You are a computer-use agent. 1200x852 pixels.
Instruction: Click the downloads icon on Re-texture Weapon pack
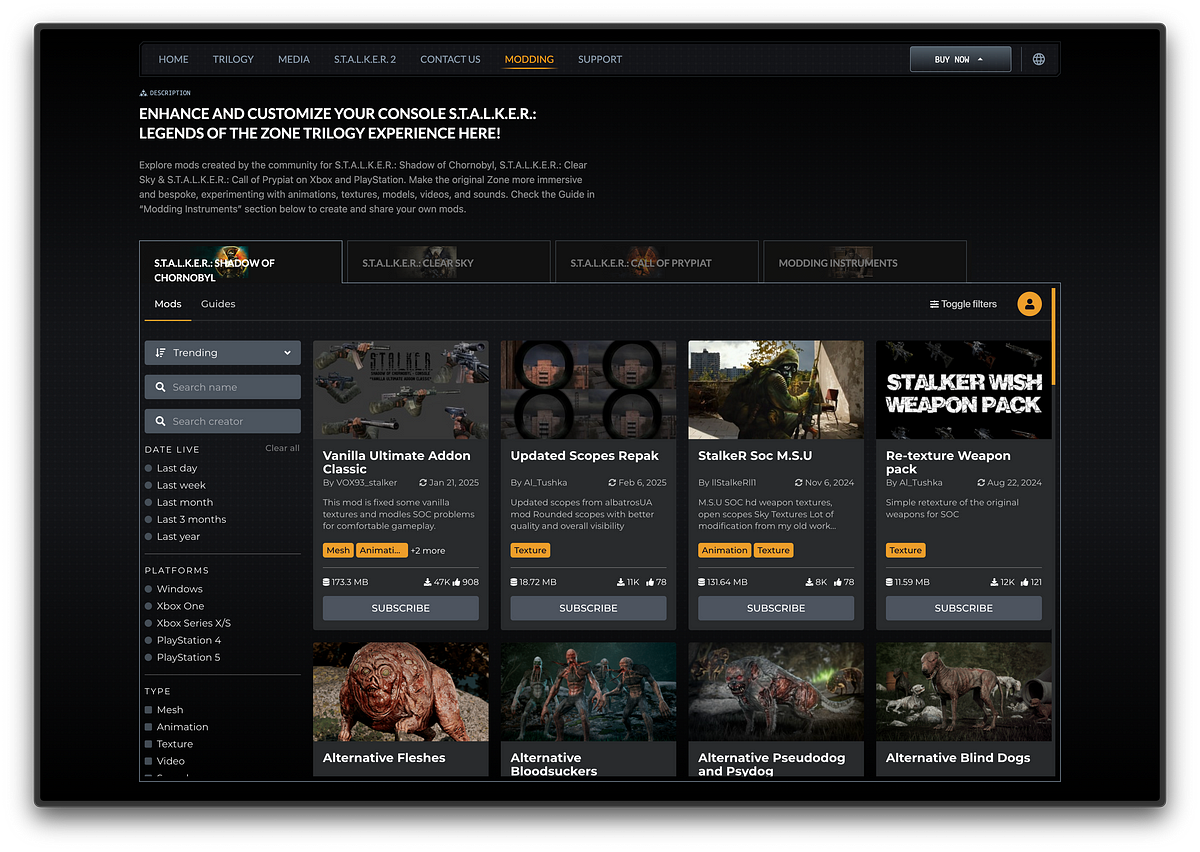pos(995,582)
